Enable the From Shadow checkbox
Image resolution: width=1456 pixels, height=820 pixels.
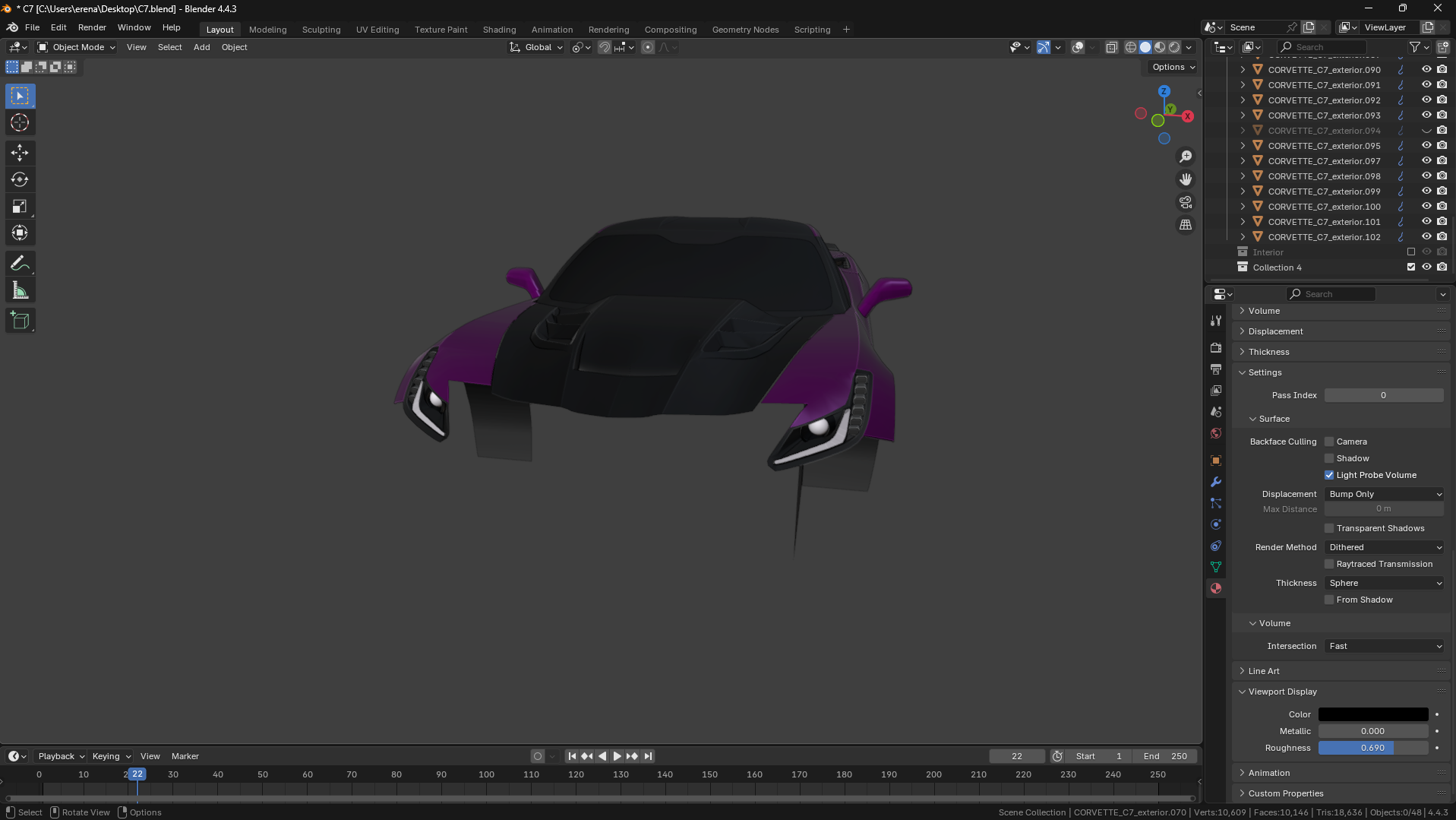(1329, 600)
